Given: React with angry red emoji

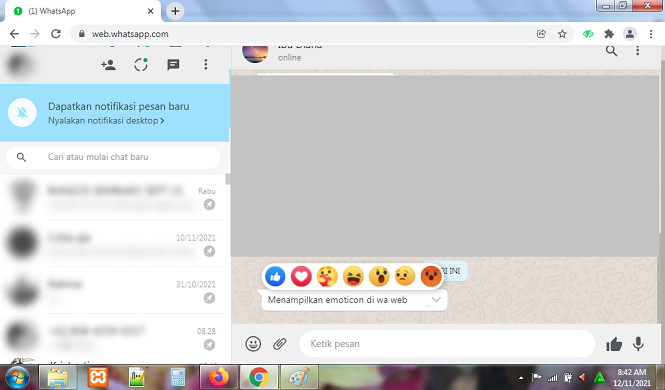Looking at the screenshot, I should pyautogui.click(x=431, y=277).
